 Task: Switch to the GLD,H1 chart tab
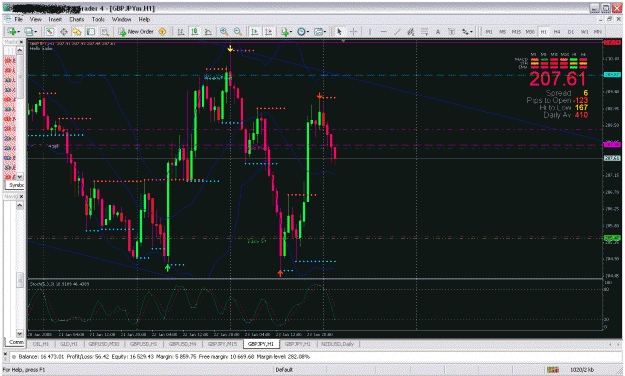click(x=69, y=344)
